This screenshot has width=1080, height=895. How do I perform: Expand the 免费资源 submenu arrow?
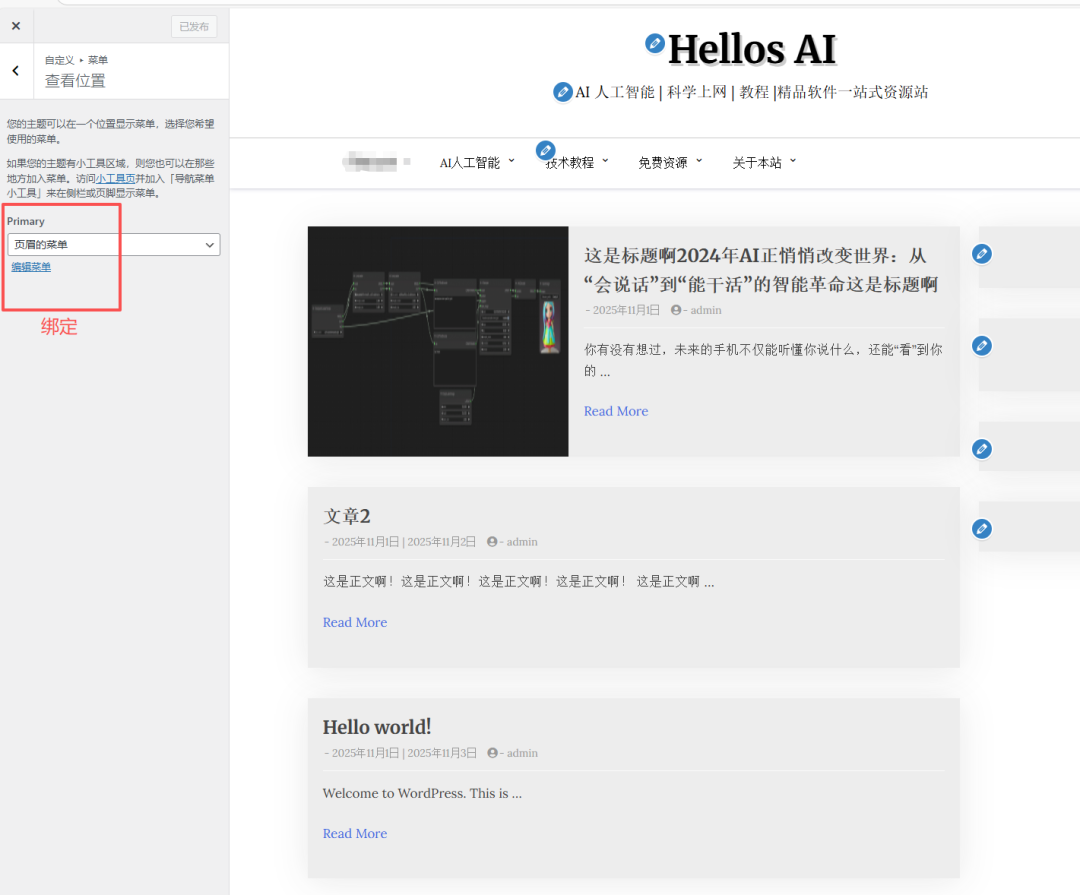tap(699, 161)
